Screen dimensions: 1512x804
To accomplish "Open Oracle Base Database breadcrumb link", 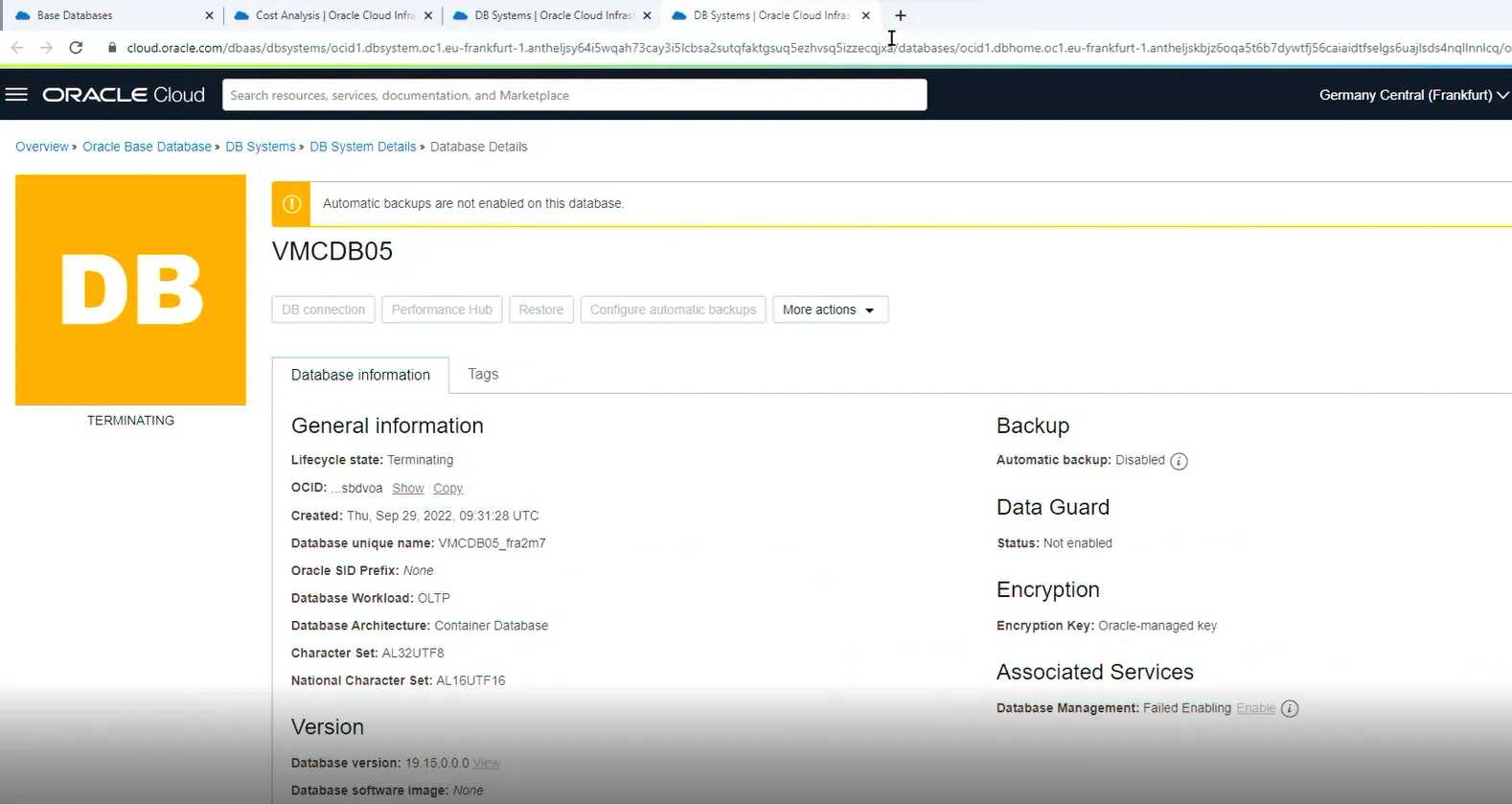I will pyautogui.click(x=147, y=147).
